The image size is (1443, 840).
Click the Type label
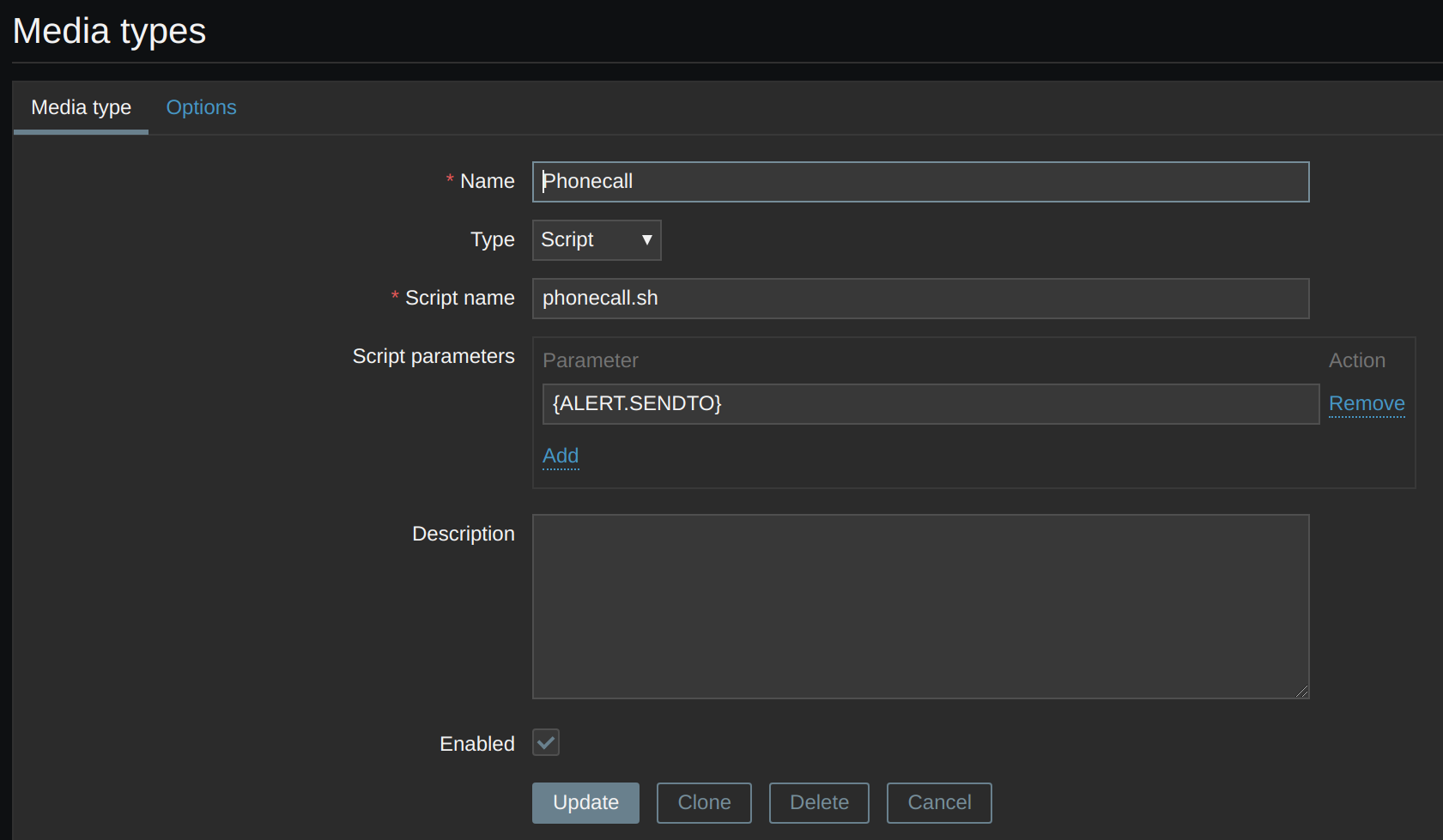pos(492,239)
